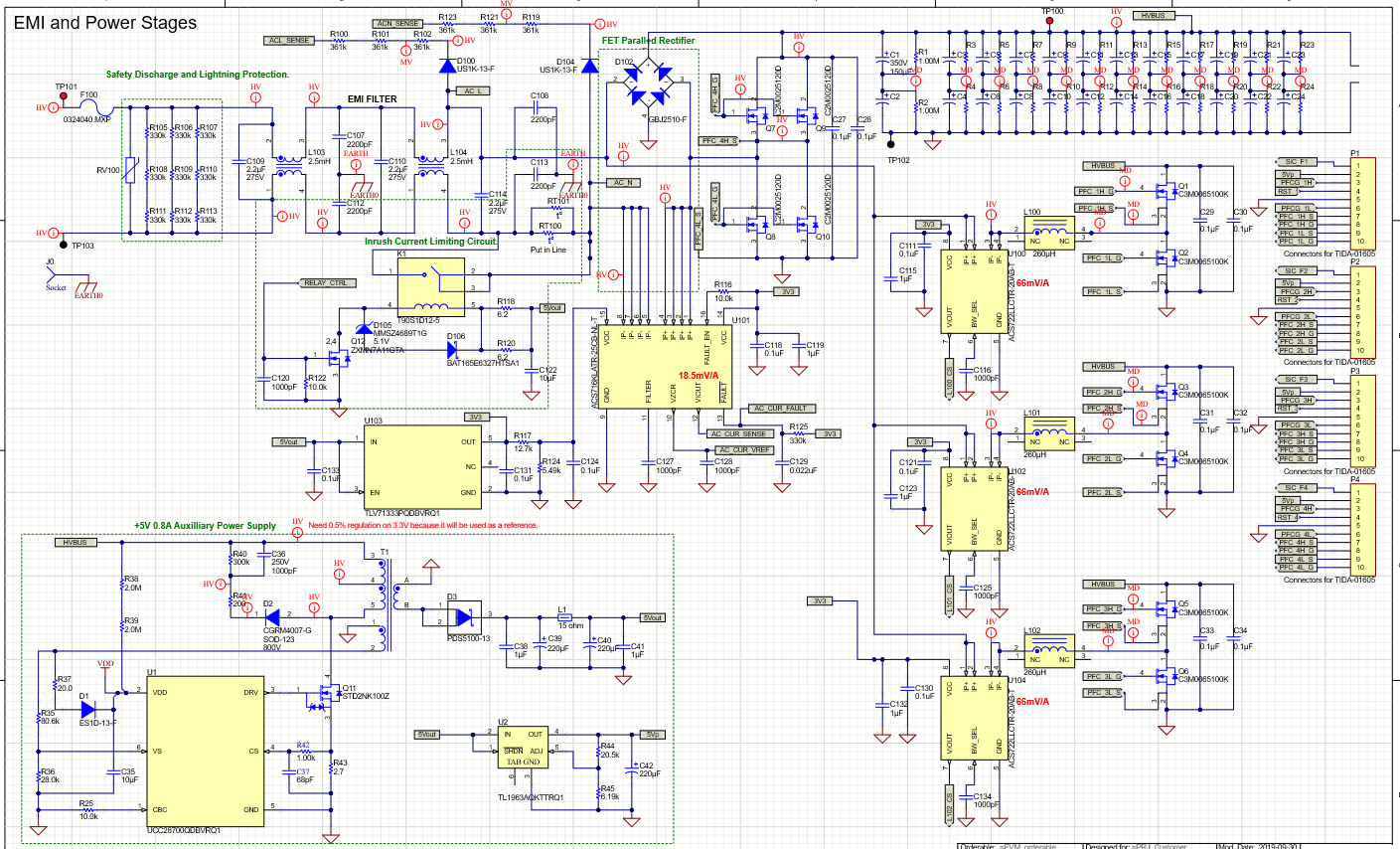Screen dimensions: 1400x849
Task: Select the U103 TLV71333 regulator block
Action: (x=422, y=466)
